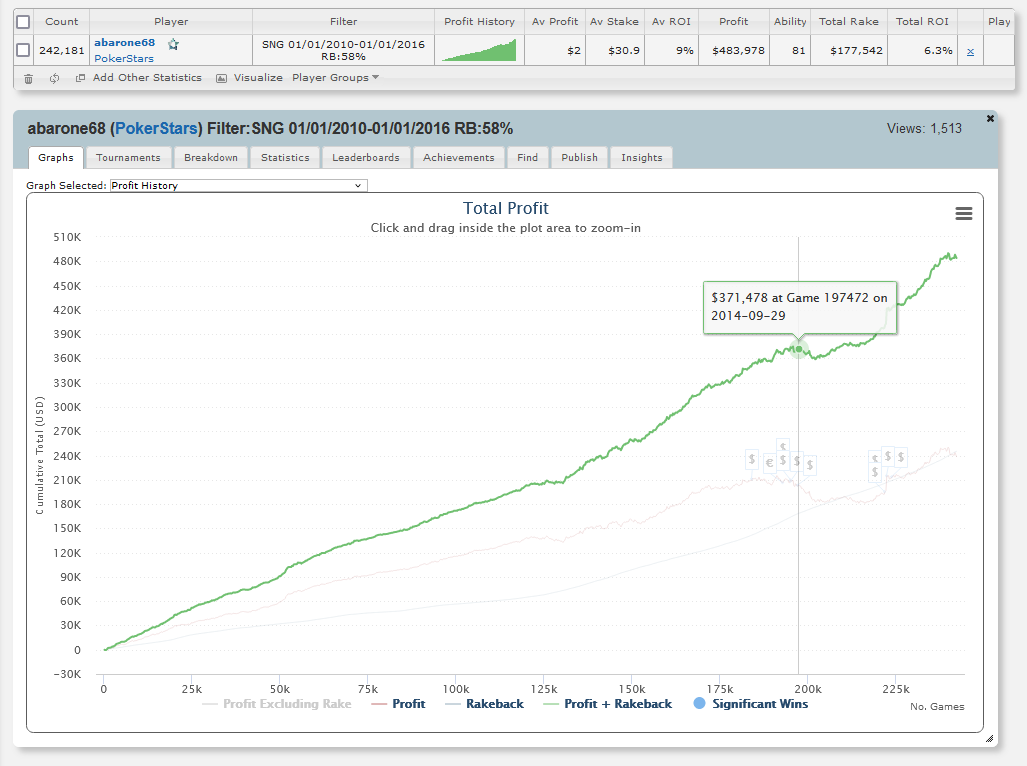Open the abarone68 player link
This screenshot has height=766, width=1027.
(x=124, y=43)
